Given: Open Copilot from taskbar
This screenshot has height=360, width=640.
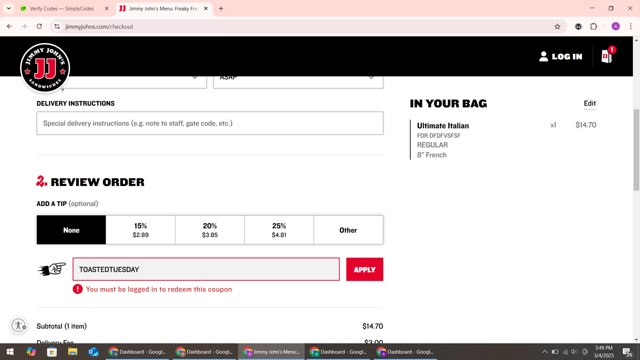Looking at the screenshot, I should click(31, 352).
